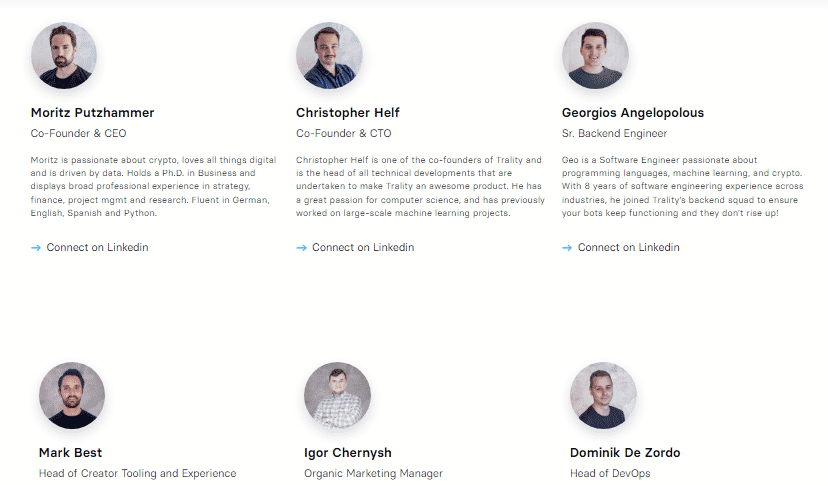Select the Georgios Angelopolous name heading
Viewport: 828px width, 485px height.
tap(633, 113)
